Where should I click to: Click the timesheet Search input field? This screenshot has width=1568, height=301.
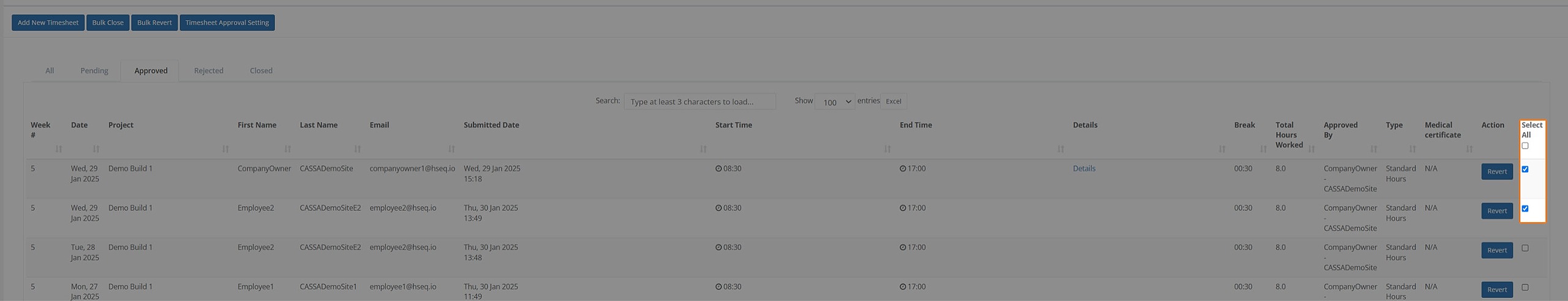[699, 102]
